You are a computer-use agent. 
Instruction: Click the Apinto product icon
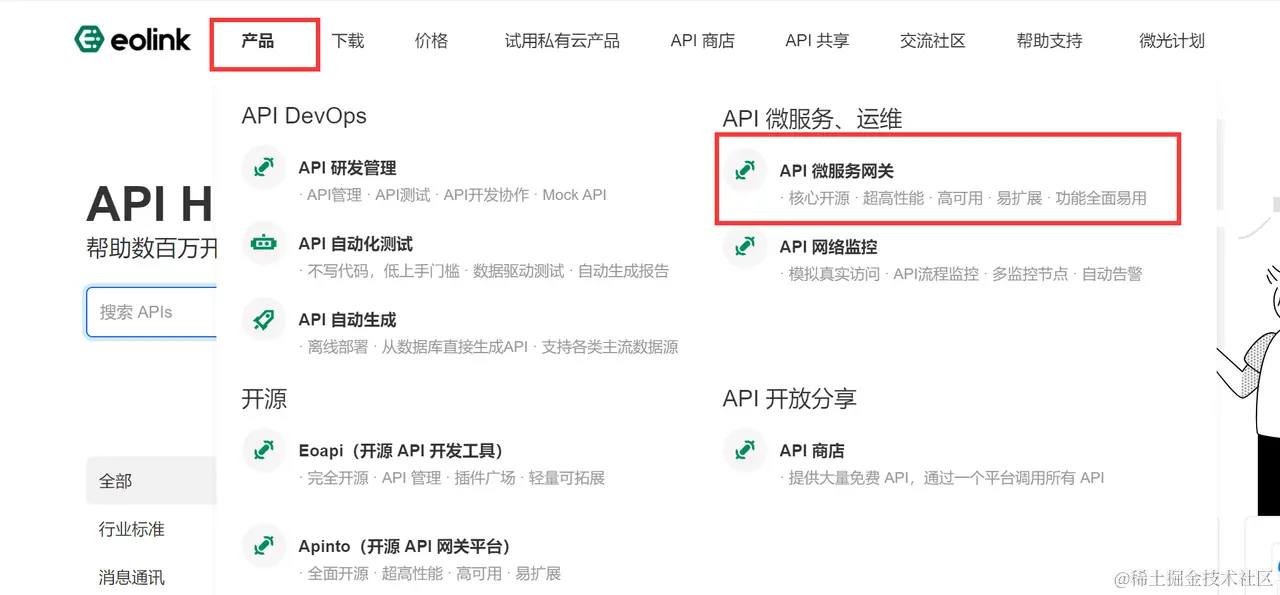pos(264,547)
